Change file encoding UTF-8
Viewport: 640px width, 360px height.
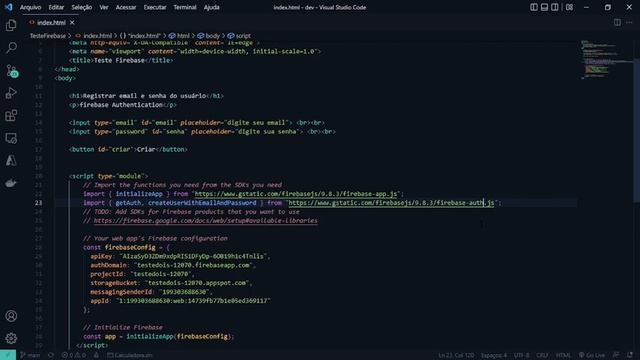point(522,355)
